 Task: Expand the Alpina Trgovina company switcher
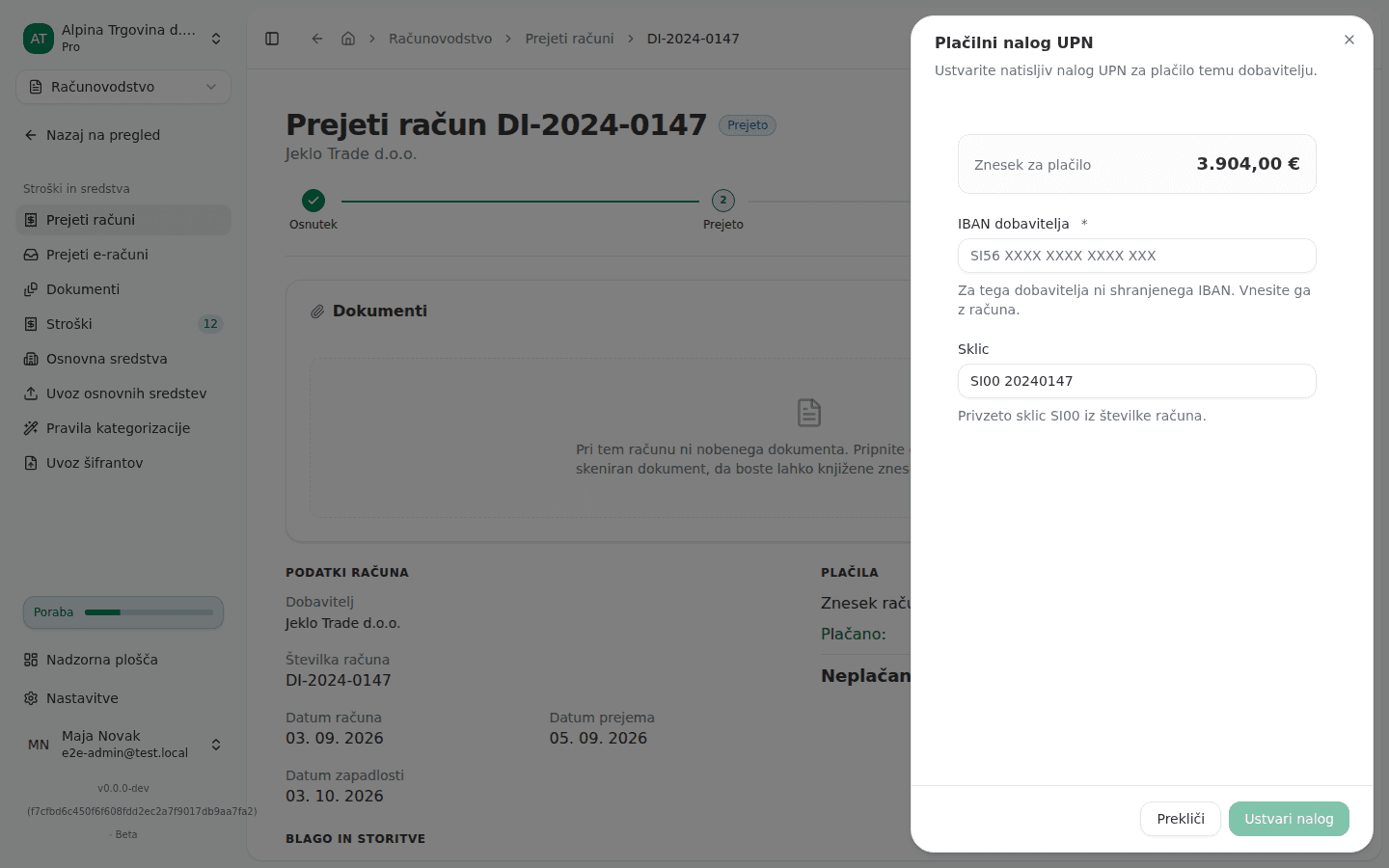[x=123, y=39]
